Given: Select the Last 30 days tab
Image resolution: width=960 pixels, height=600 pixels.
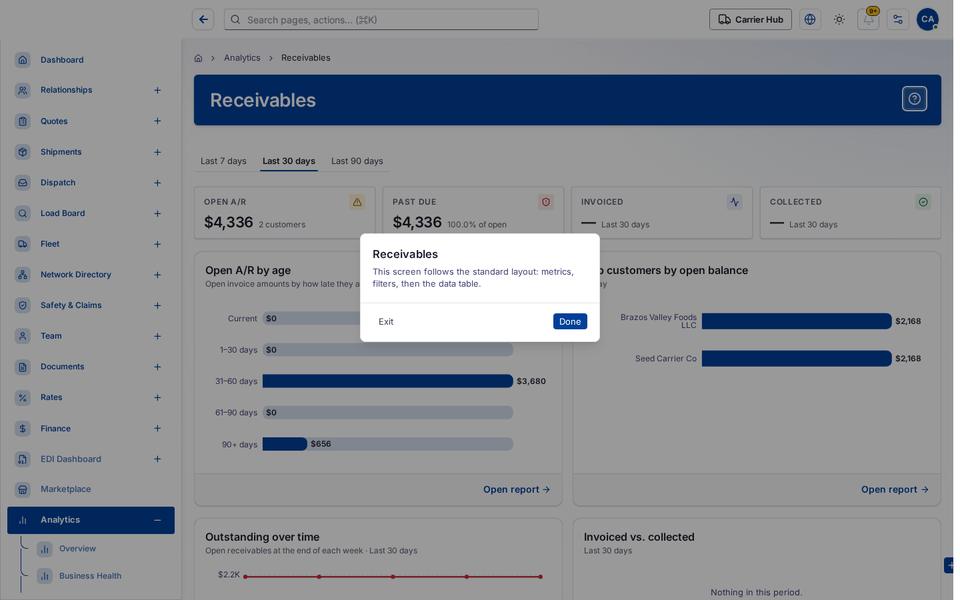Looking at the screenshot, I should click(289, 161).
